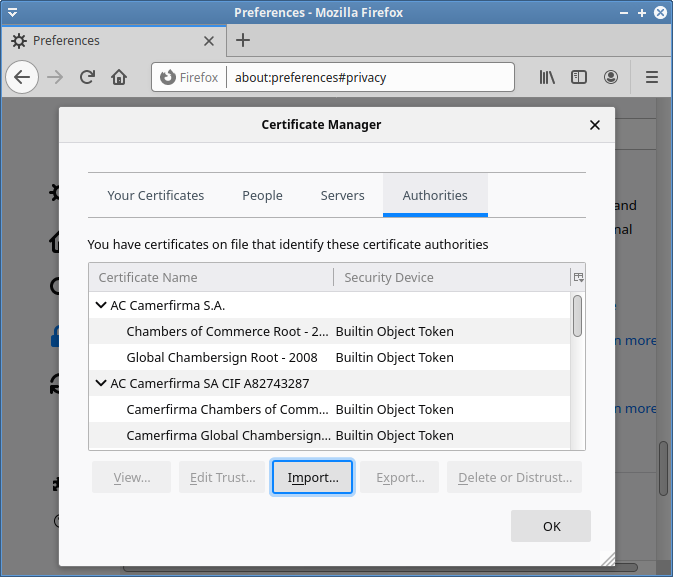Collapse the AC Camerfirma SA CIF A82743287 group
The height and width of the screenshot is (577, 673).
101,383
